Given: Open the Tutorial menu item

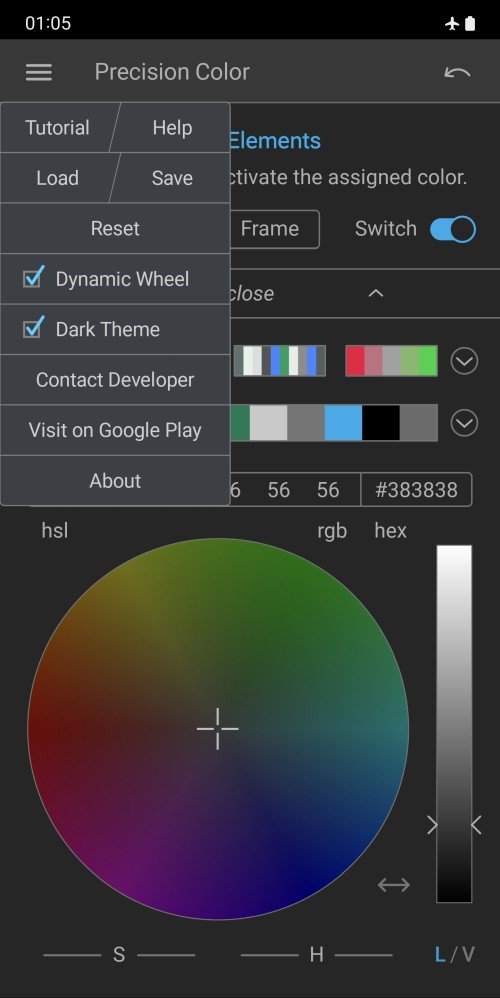Looking at the screenshot, I should [57, 128].
